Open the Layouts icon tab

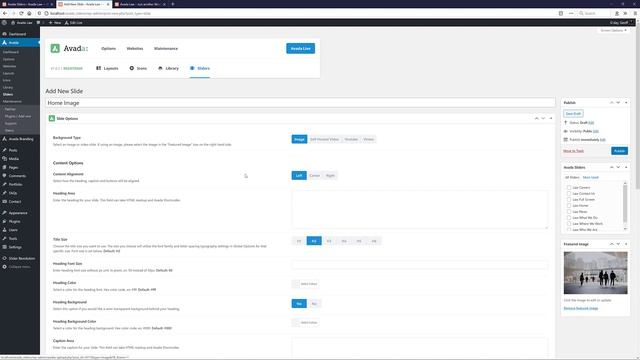[x=107, y=68]
